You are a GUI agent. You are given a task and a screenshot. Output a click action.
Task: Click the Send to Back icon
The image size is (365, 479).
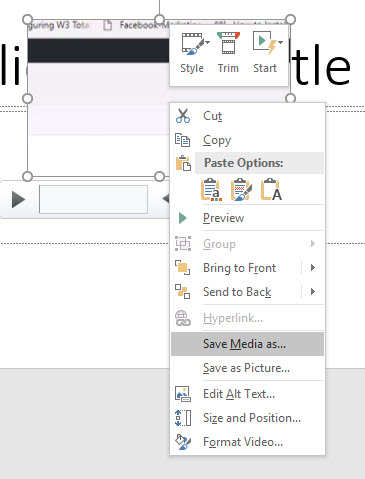(x=183, y=292)
